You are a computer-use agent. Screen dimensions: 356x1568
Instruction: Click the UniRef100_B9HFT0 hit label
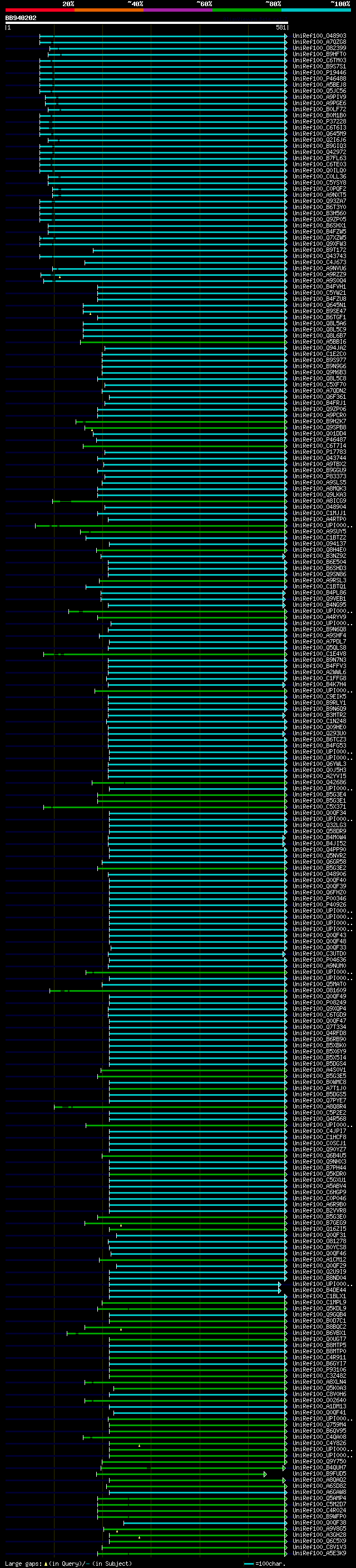coord(319,54)
